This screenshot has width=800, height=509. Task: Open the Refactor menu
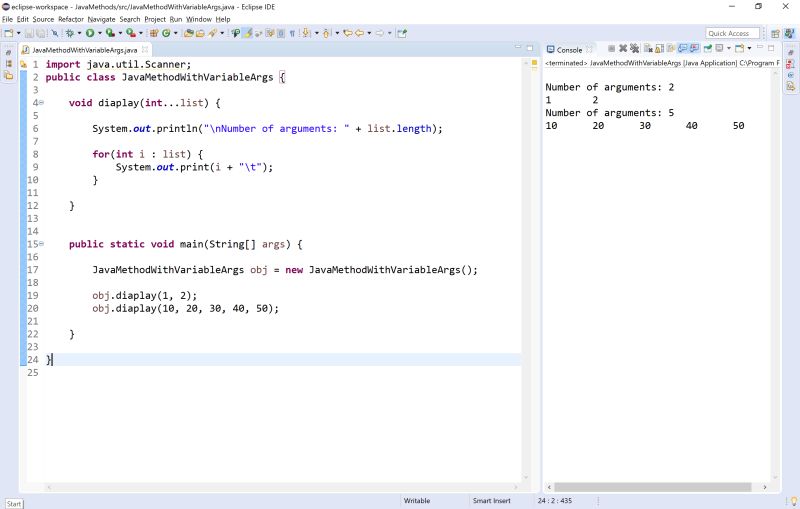click(x=70, y=19)
